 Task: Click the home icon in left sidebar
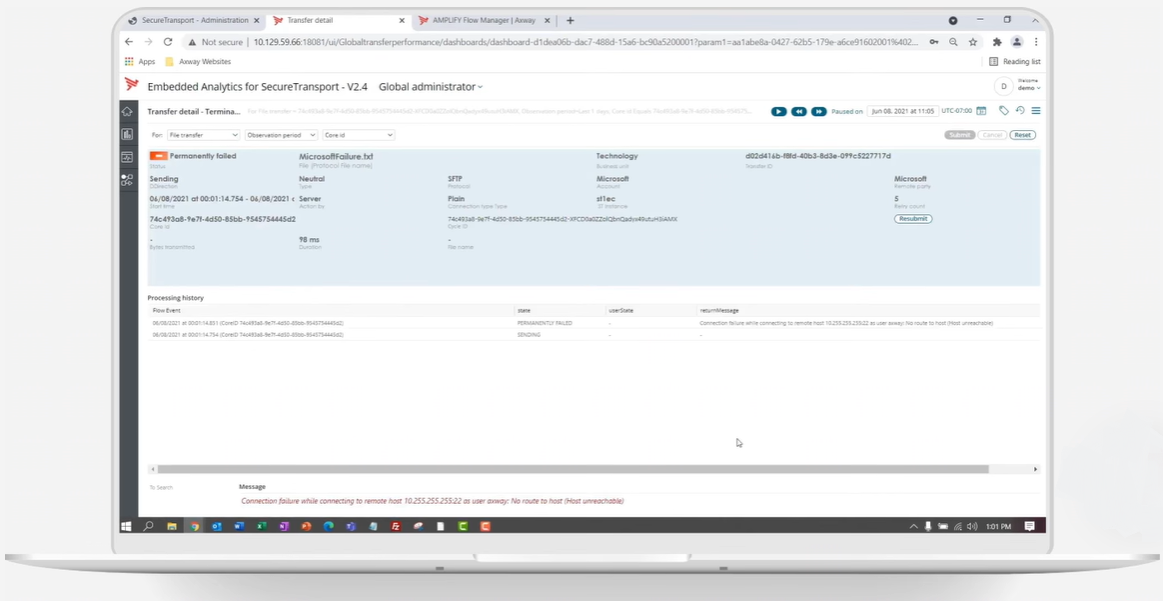click(127, 111)
